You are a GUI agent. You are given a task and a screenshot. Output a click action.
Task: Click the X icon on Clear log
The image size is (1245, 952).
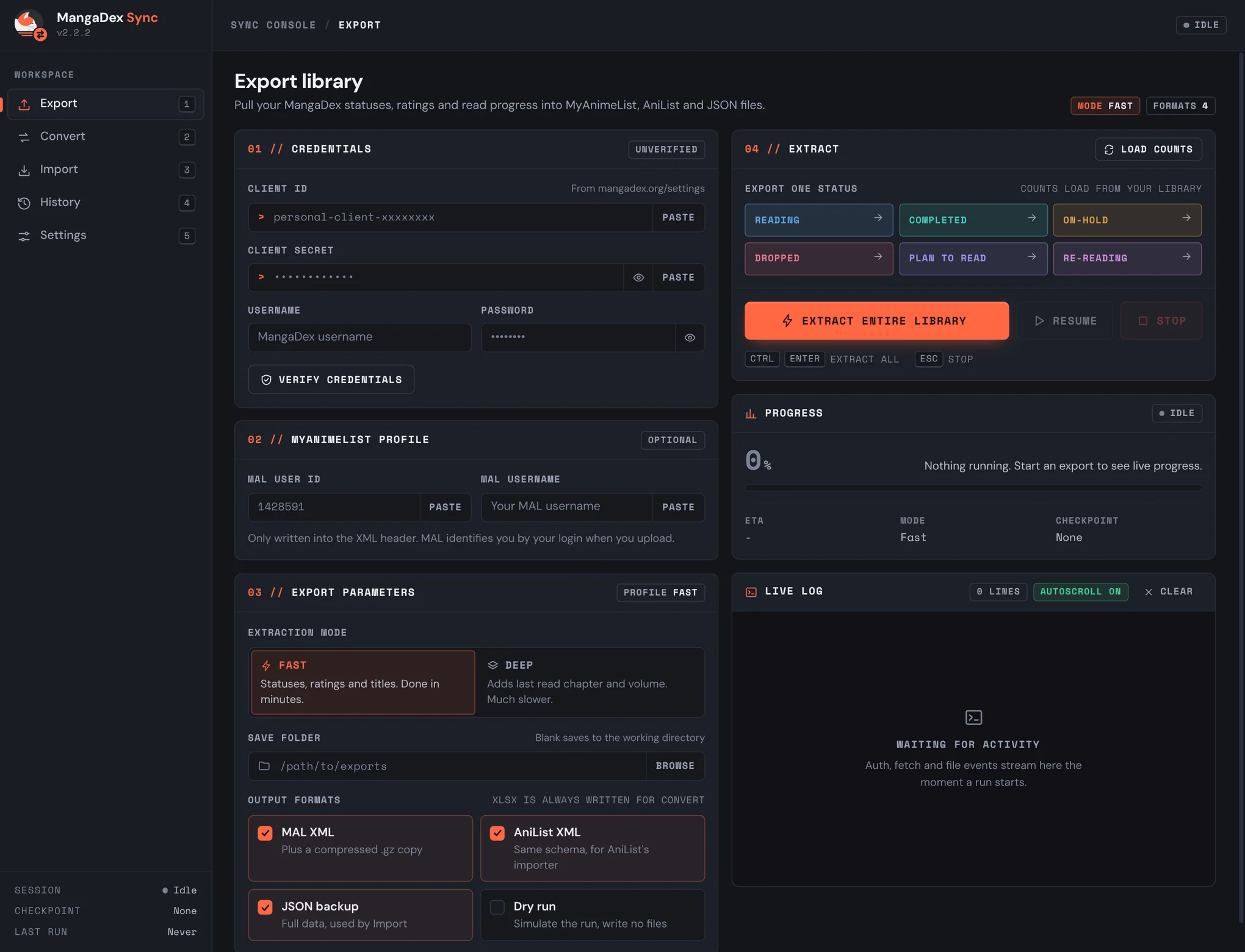click(1149, 592)
